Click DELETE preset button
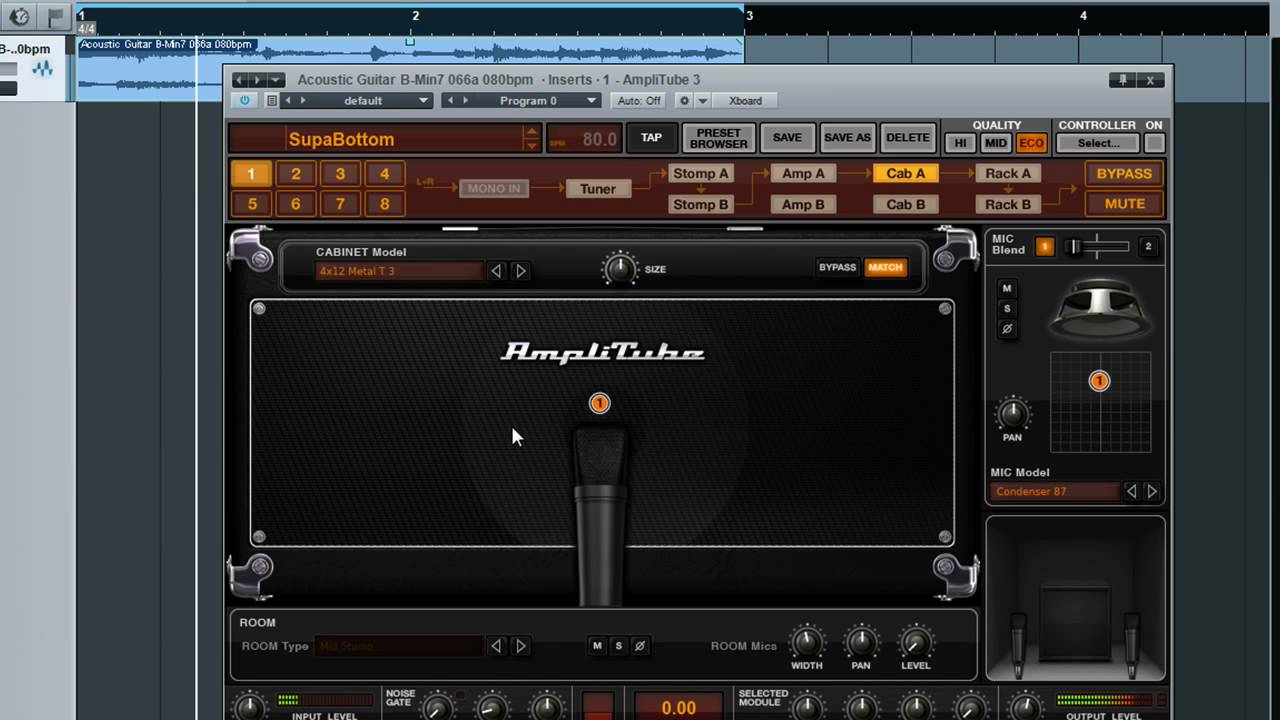The height and width of the screenshot is (720, 1280). click(x=908, y=138)
